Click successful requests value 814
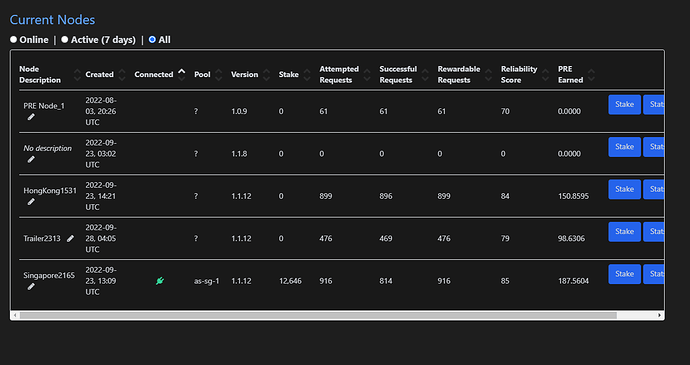This screenshot has width=690, height=365. [386, 281]
